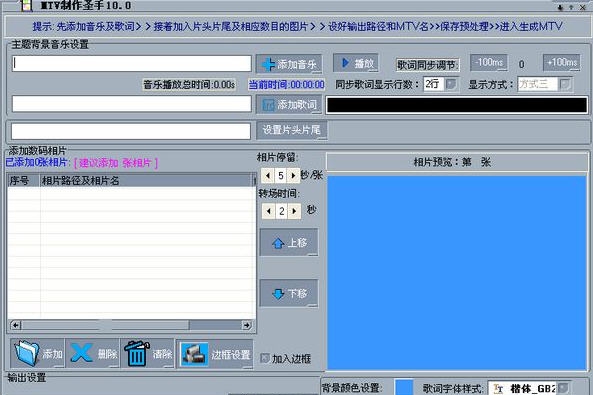This screenshot has width=593, height=395.
Task: Click the title bar down arrow button
Action: [x=560, y=7]
